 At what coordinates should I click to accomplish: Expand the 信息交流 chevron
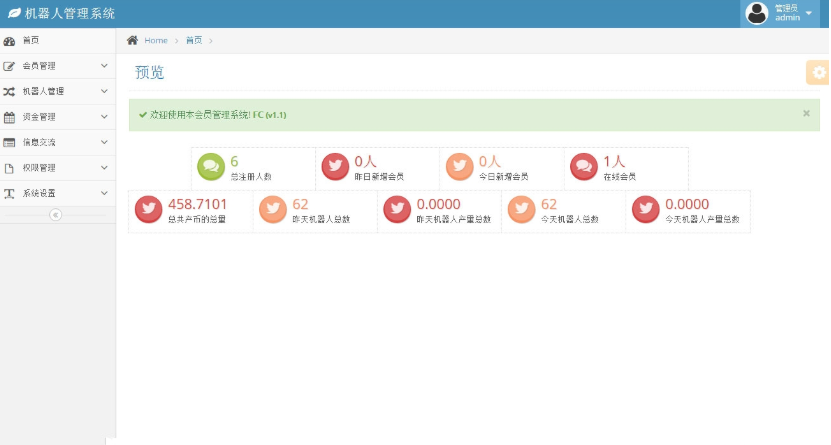(x=104, y=142)
